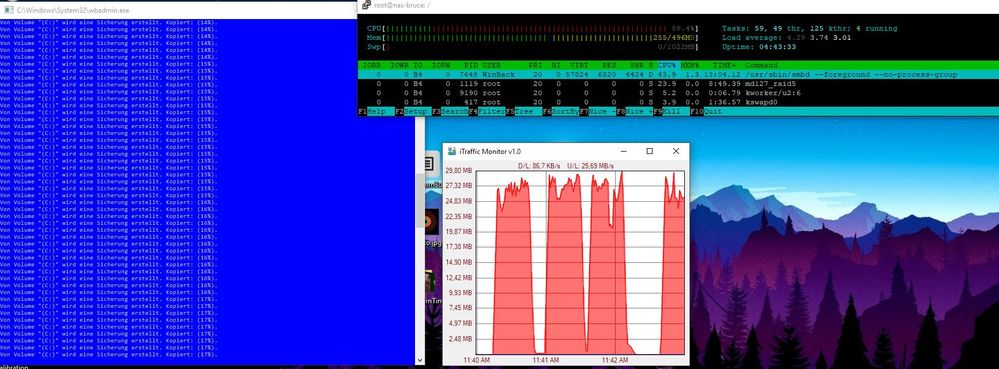999x369 pixels.
Task: Switch htop to Tree view via F5
Action: [x=519, y=111]
